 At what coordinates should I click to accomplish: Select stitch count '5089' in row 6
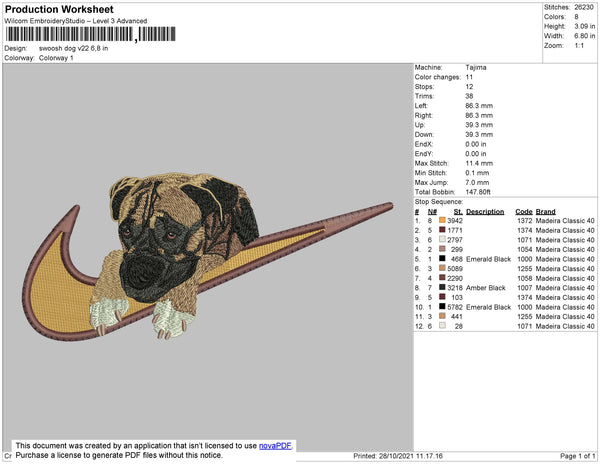click(455, 269)
